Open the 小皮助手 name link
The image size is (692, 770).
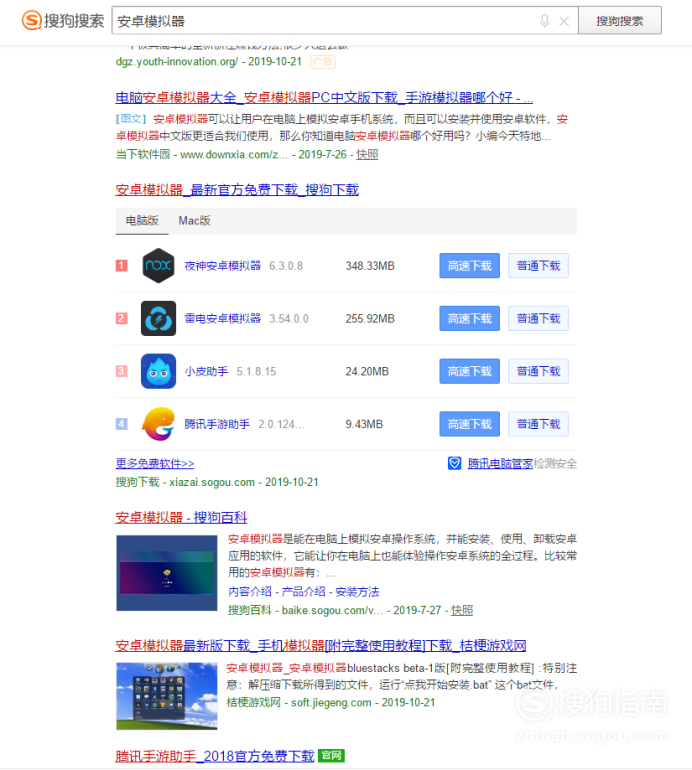[206, 371]
